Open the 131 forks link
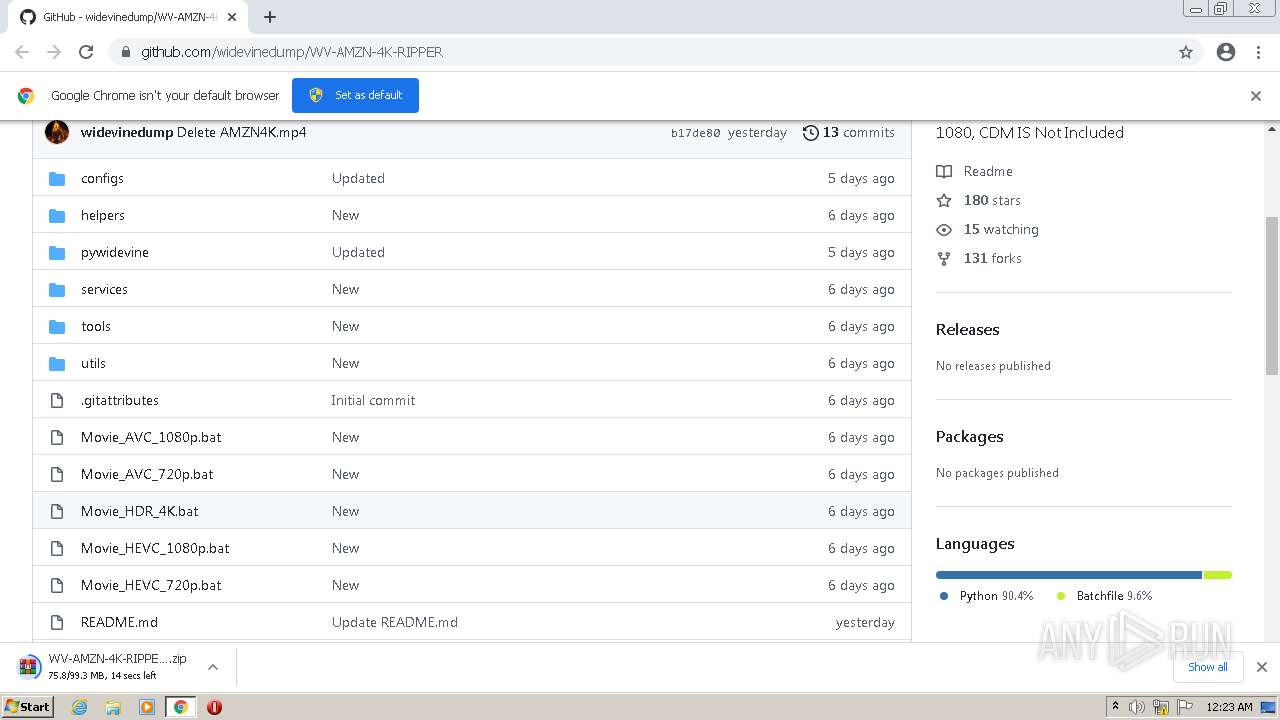The height and width of the screenshot is (720, 1280). (993, 259)
